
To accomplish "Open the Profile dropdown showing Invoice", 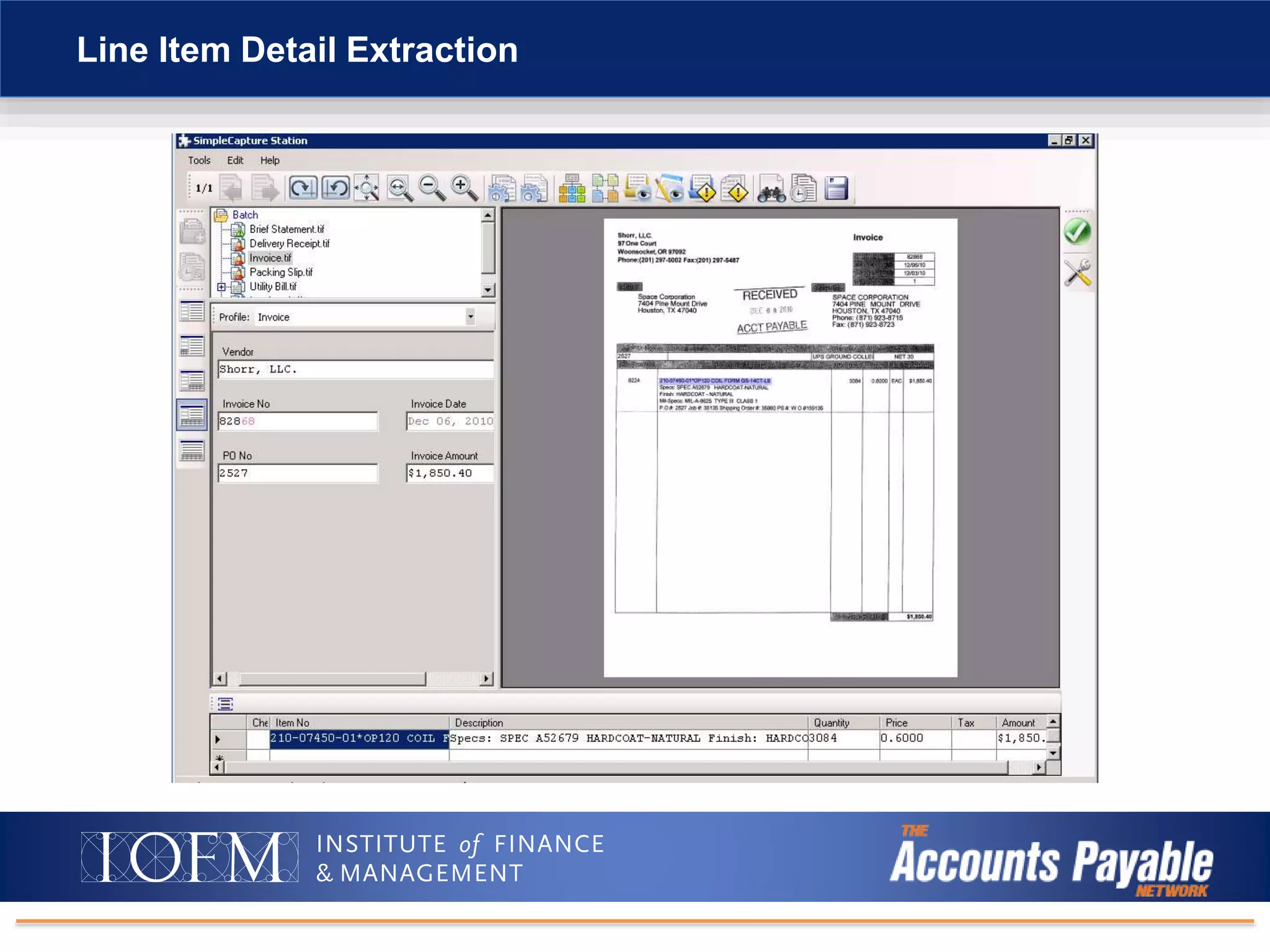I will 470,317.
